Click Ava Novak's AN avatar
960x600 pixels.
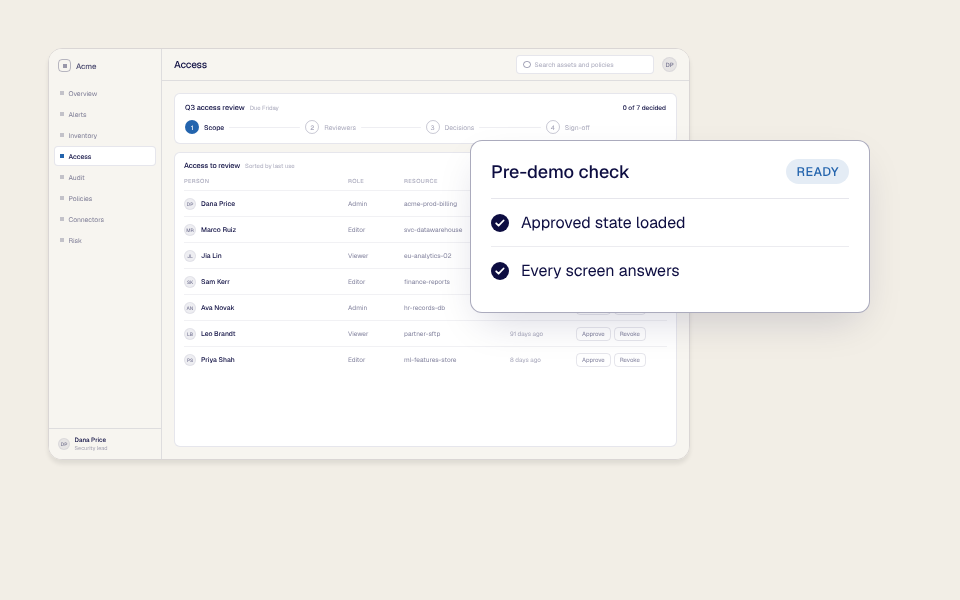[x=190, y=308]
